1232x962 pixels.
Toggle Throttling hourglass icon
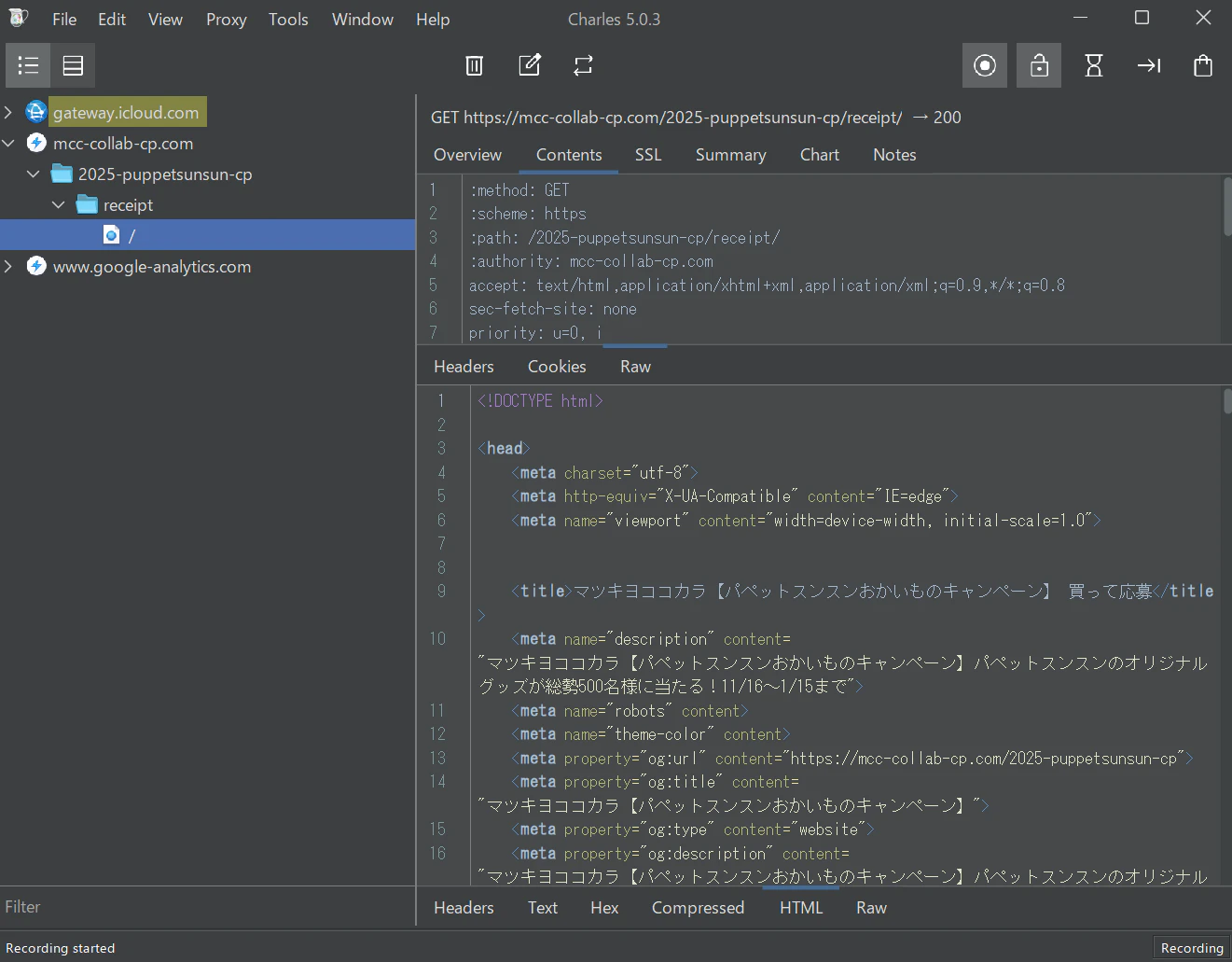(x=1094, y=65)
